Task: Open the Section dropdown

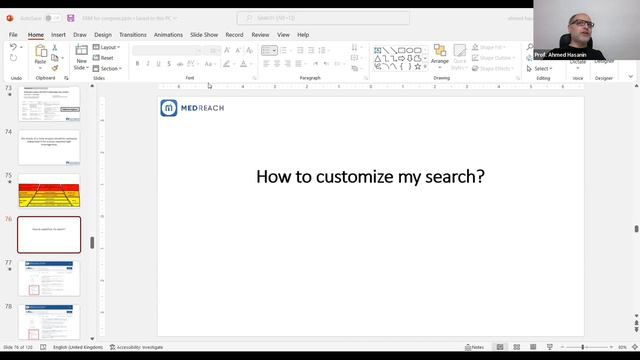Action: click(107, 69)
